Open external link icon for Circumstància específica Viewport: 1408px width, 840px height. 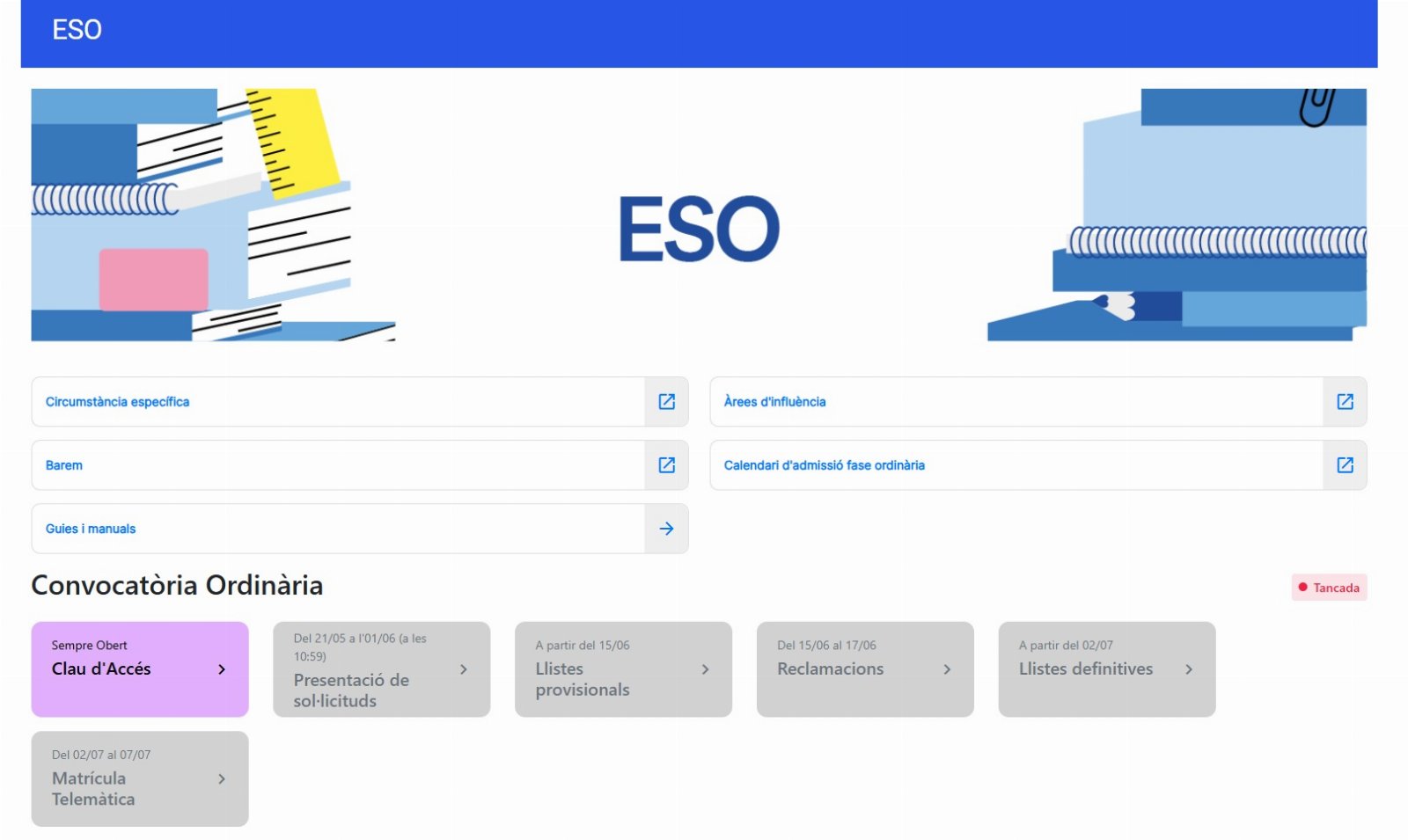click(666, 401)
